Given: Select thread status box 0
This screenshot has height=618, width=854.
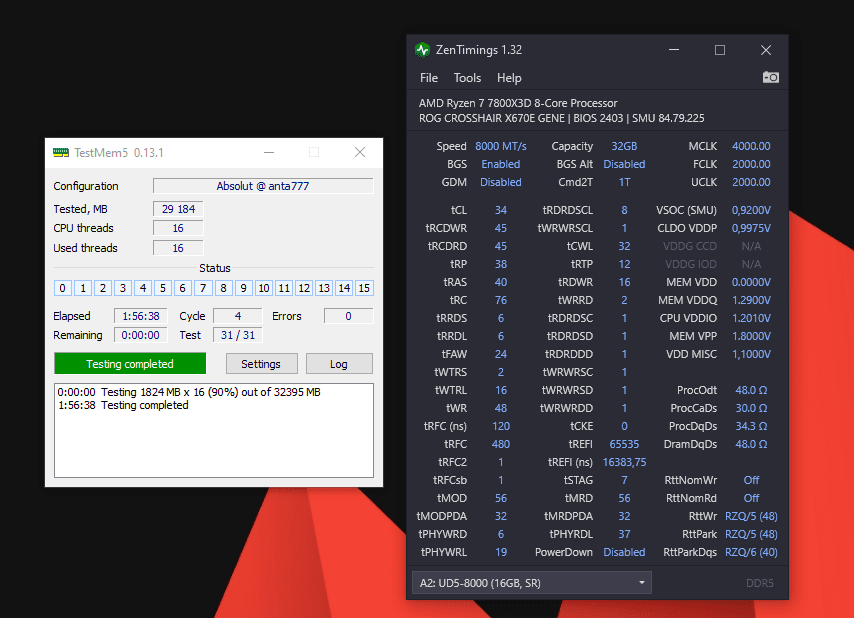Looking at the screenshot, I should click(x=63, y=288).
